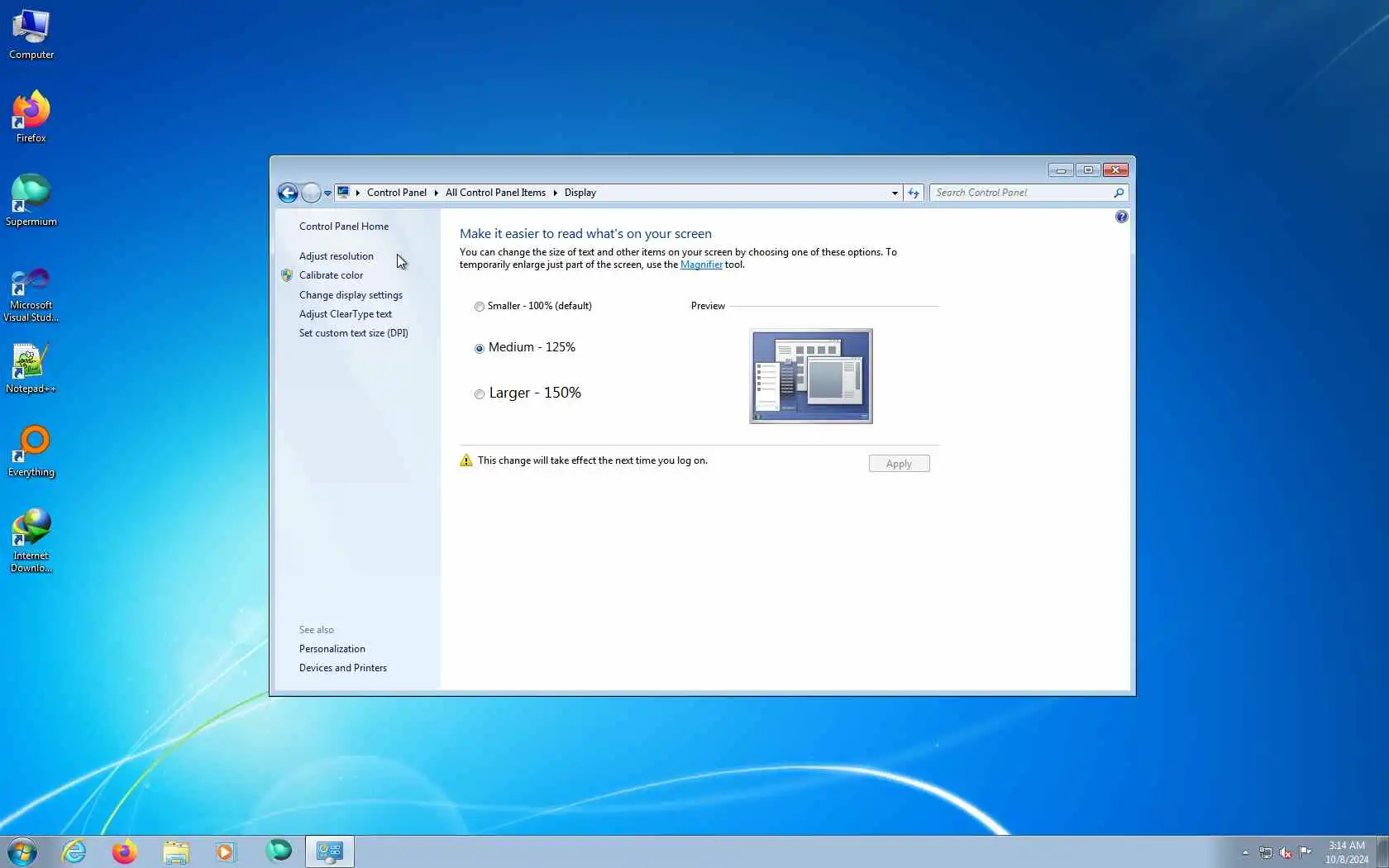Open Windows Explorer from taskbar

tap(175, 851)
